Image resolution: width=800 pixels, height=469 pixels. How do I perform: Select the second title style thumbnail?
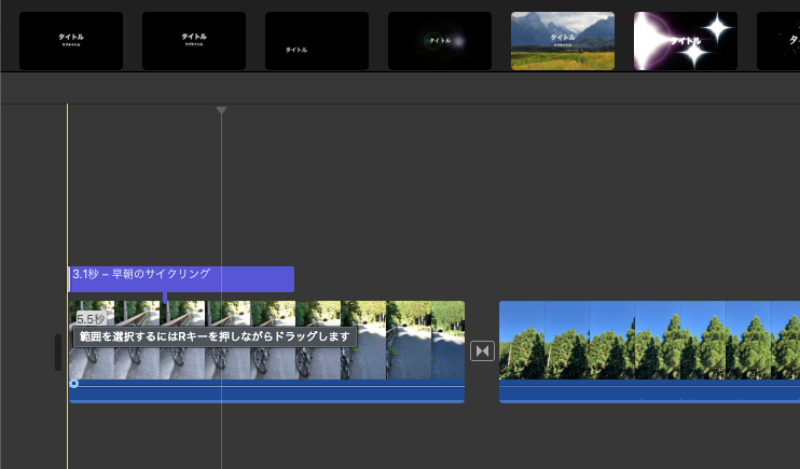coord(194,41)
